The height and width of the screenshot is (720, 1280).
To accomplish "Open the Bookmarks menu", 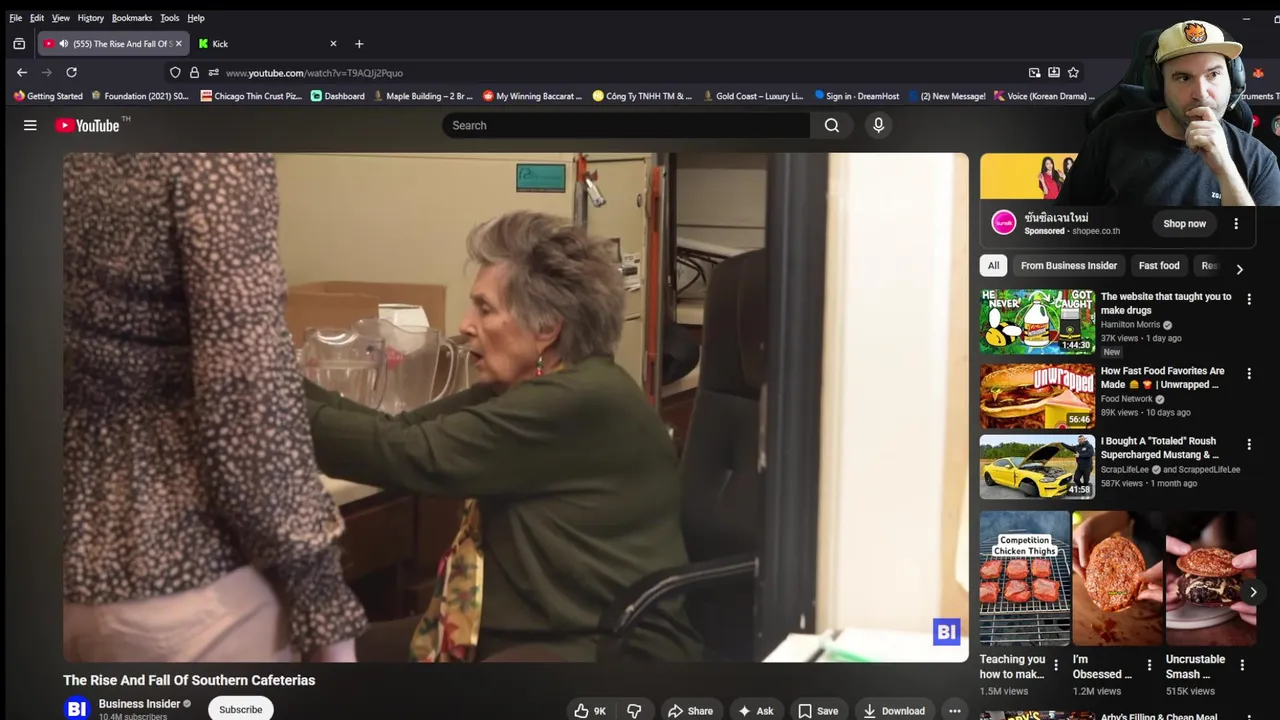I will (x=132, y=18).
